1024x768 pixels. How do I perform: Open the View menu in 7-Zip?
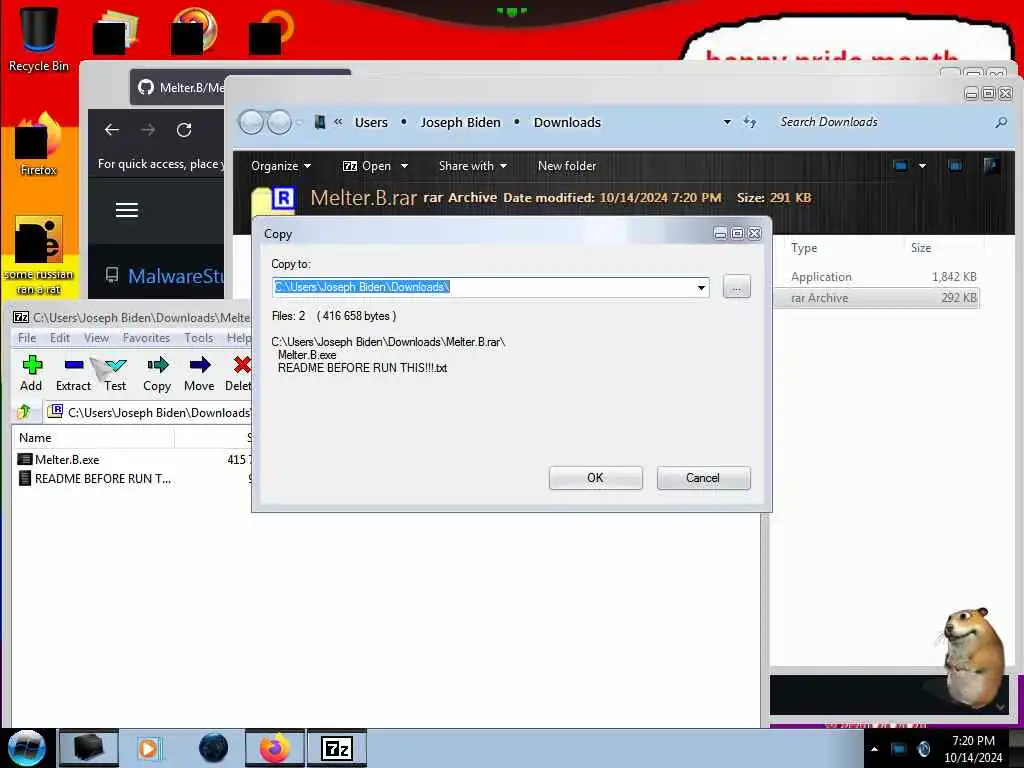click(96, 338)
